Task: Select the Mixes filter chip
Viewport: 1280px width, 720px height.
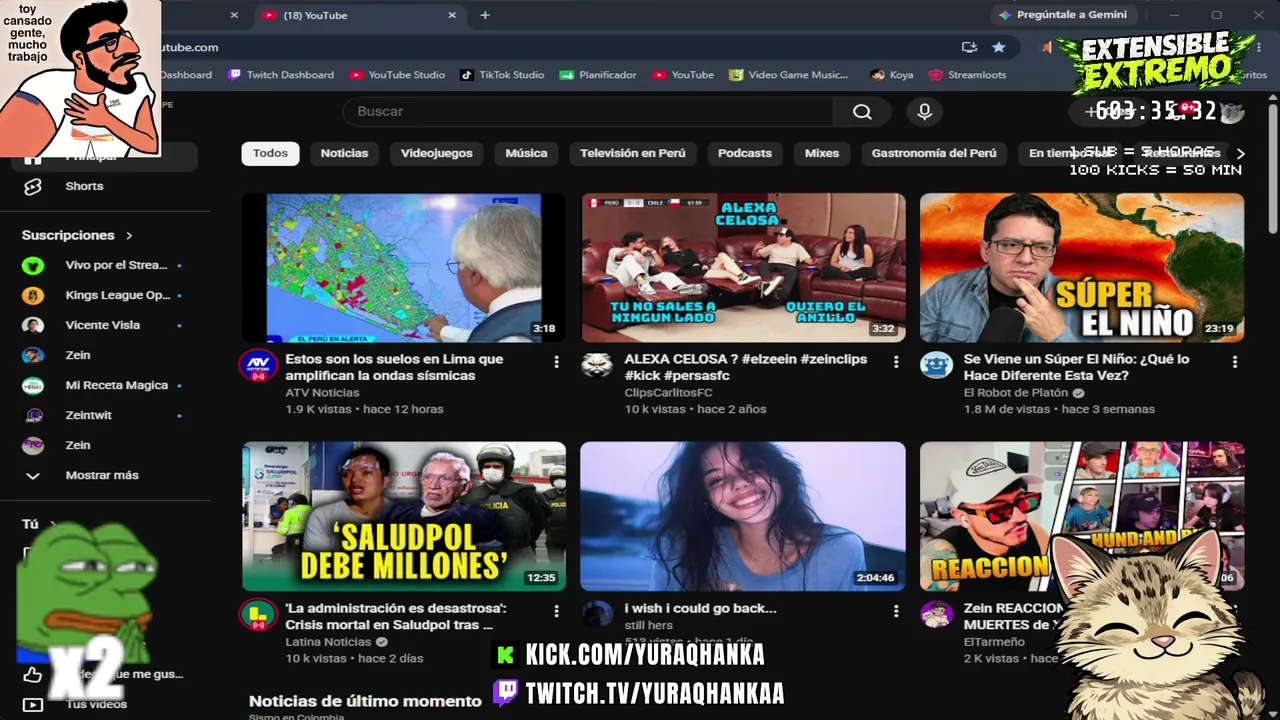Action: tap(822, 153)
